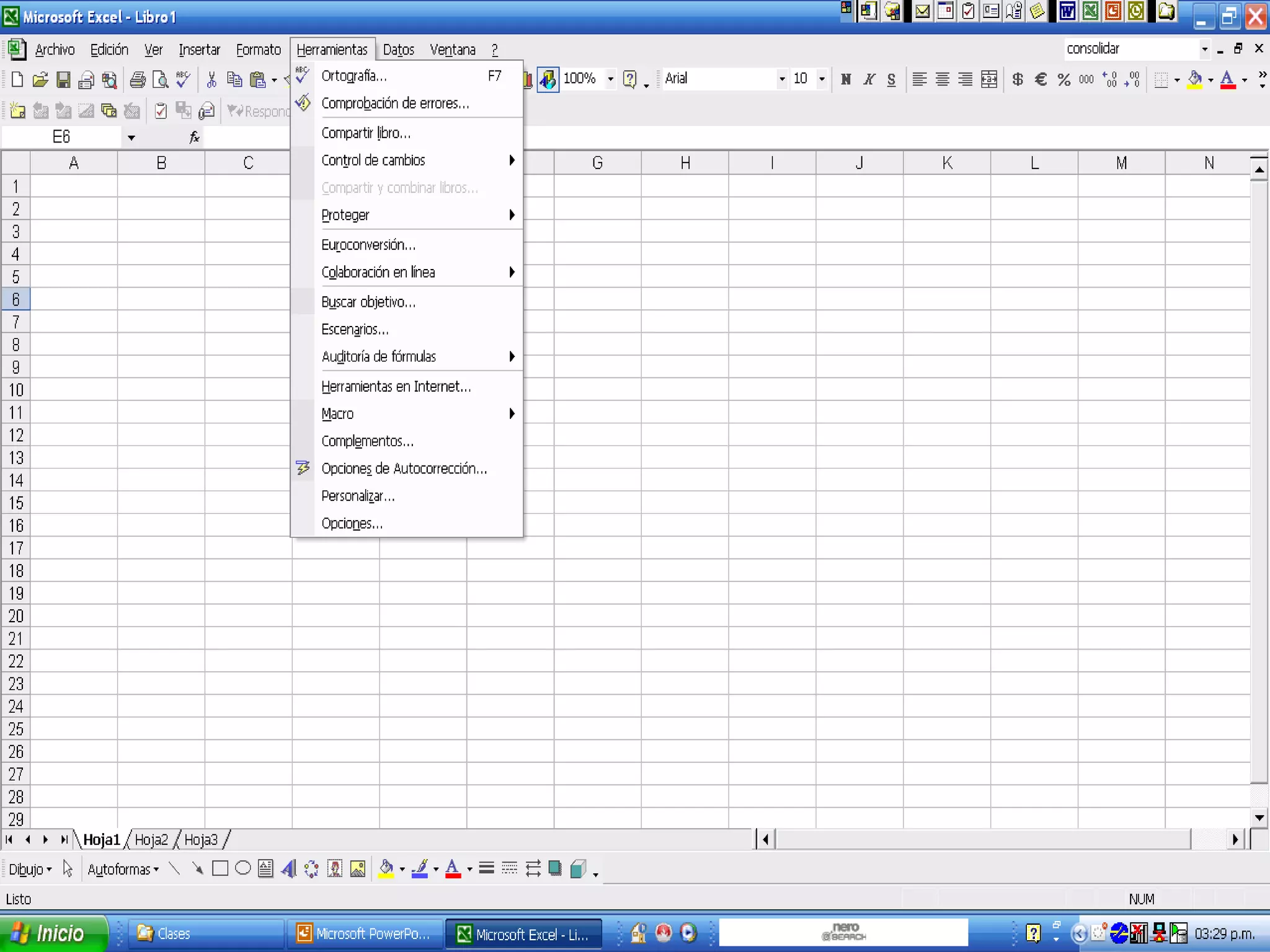Click the Merge and Center icon

coord(989,79)
